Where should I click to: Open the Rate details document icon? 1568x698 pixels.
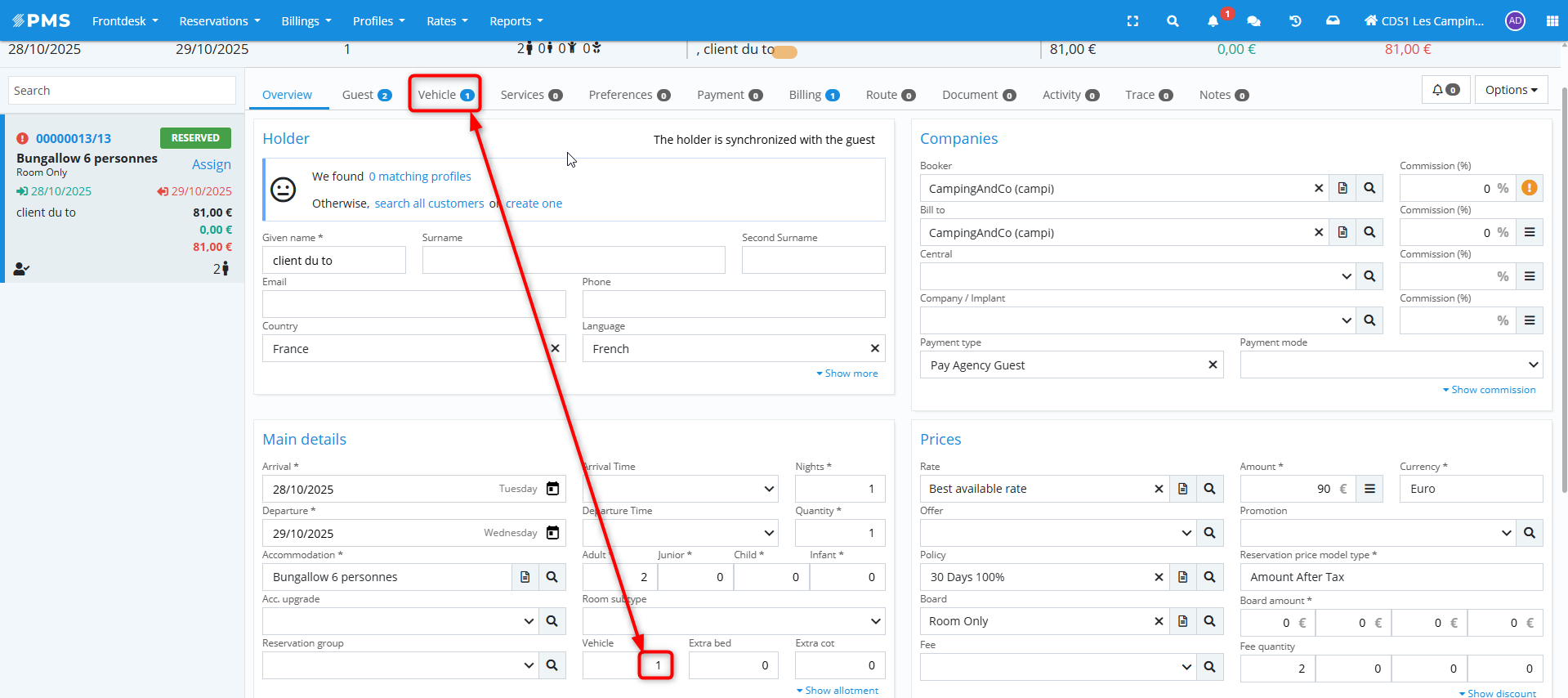[x=1182, y=489]
